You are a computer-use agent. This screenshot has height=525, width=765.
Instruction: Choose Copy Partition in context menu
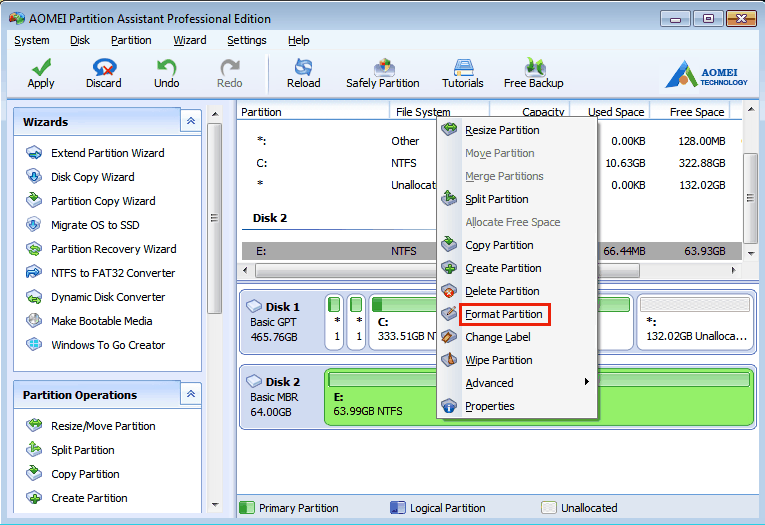pos(517,245)
